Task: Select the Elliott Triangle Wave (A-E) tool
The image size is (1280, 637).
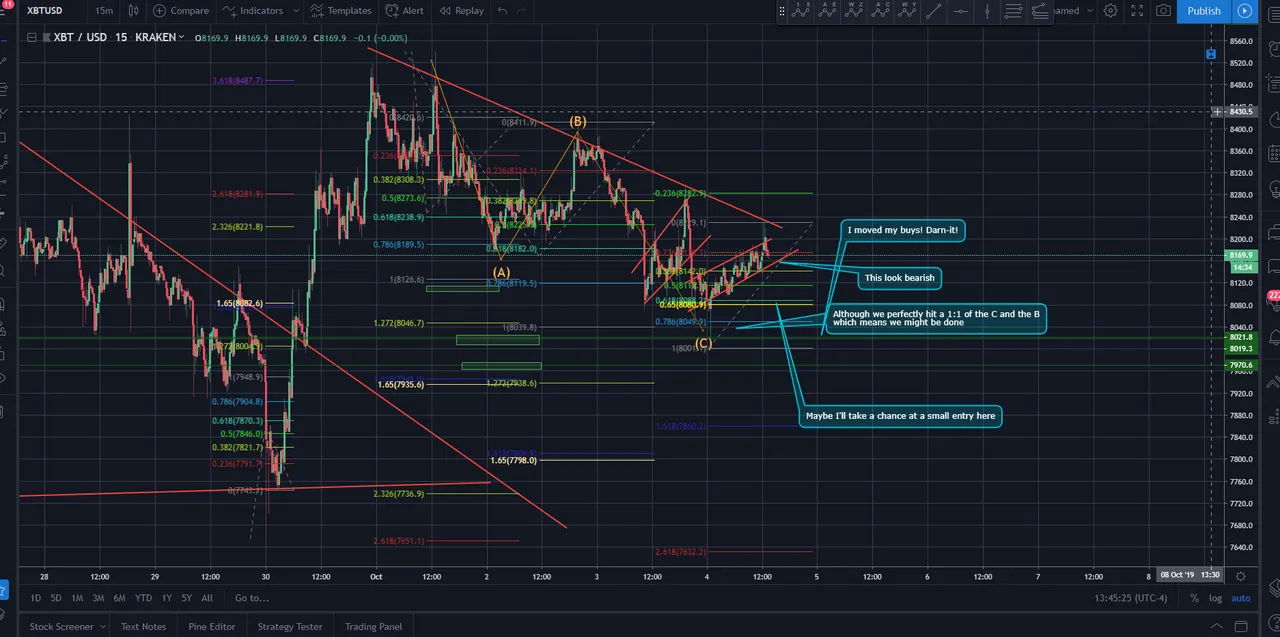Action: click(828, 11)
